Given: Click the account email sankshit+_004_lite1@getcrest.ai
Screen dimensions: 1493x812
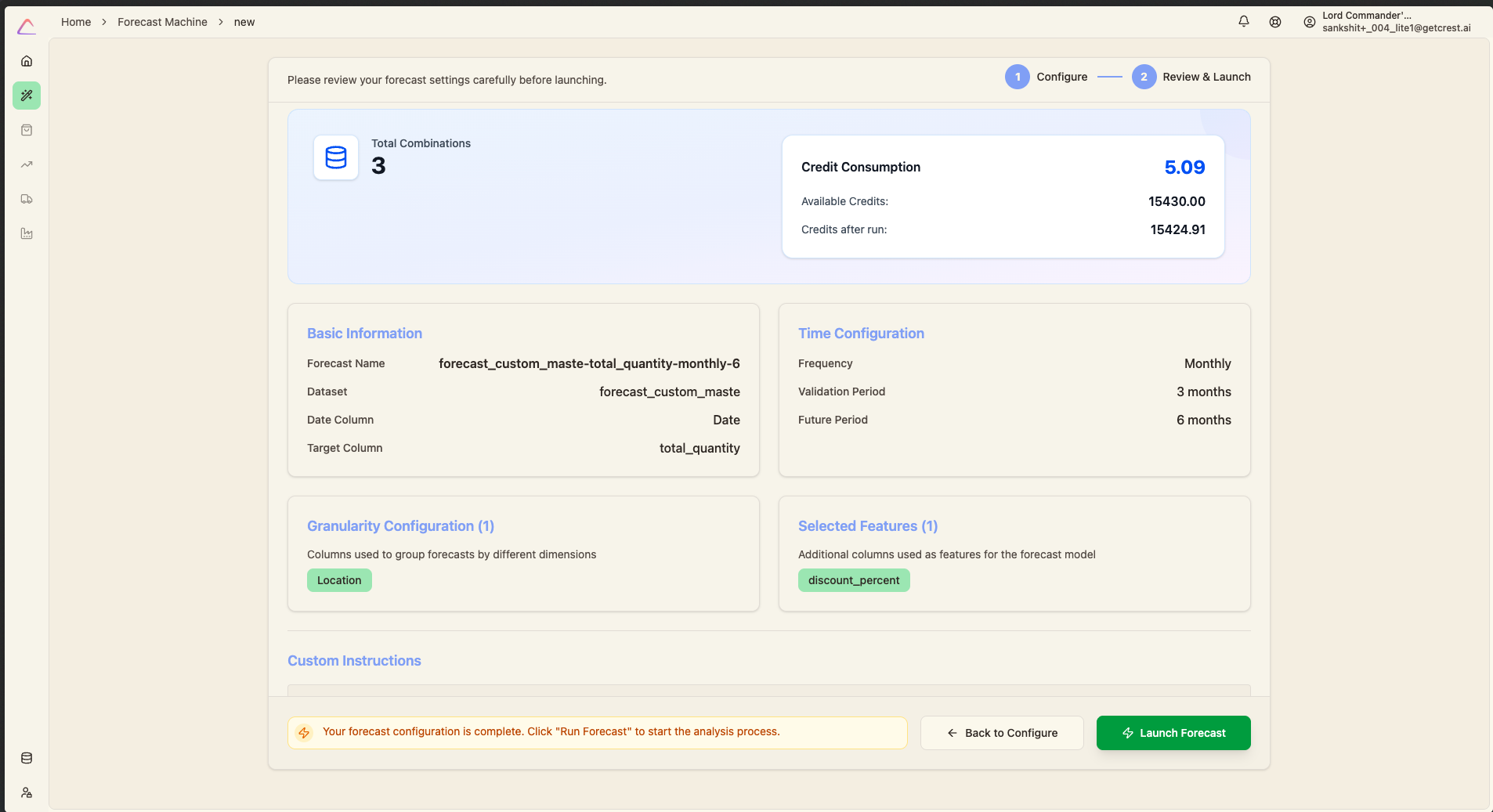Looking at the screenshot, I should click(1397, 28).
